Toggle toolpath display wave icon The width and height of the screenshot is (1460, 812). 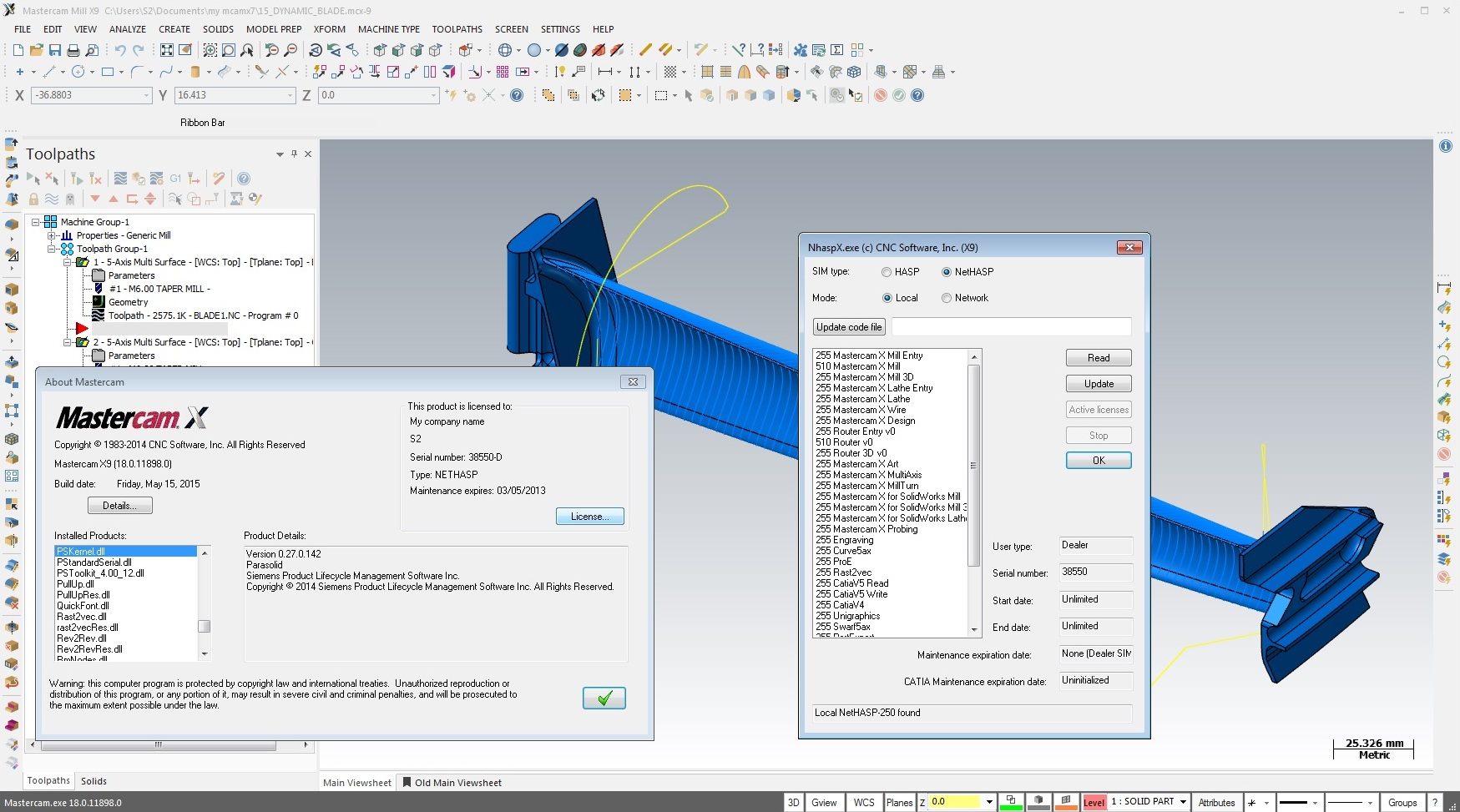52,199
